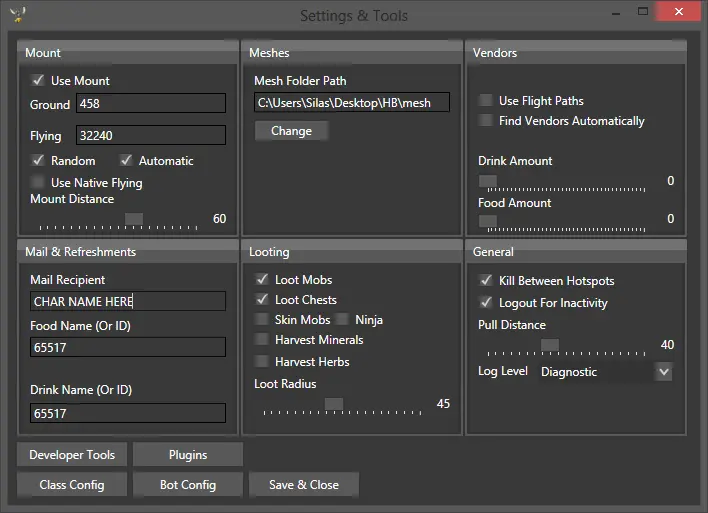This screenshot has width=708, height=513.
Task: Check Find Vendors Automatically
Action: [x=487, y=121]
